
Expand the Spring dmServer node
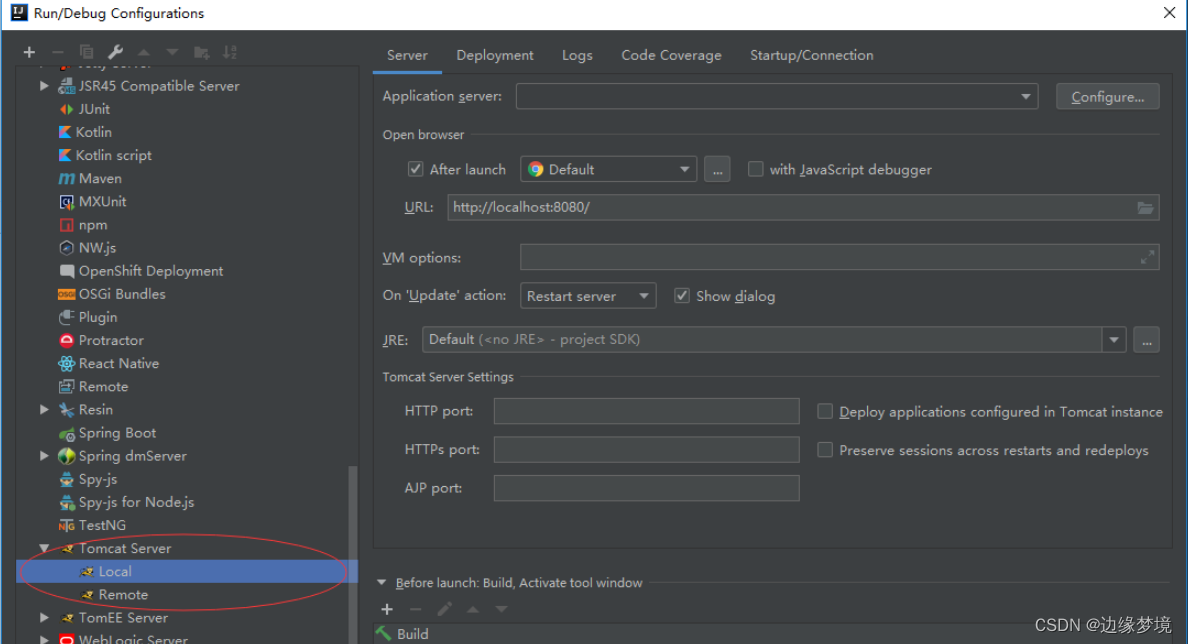coord(44,456)
